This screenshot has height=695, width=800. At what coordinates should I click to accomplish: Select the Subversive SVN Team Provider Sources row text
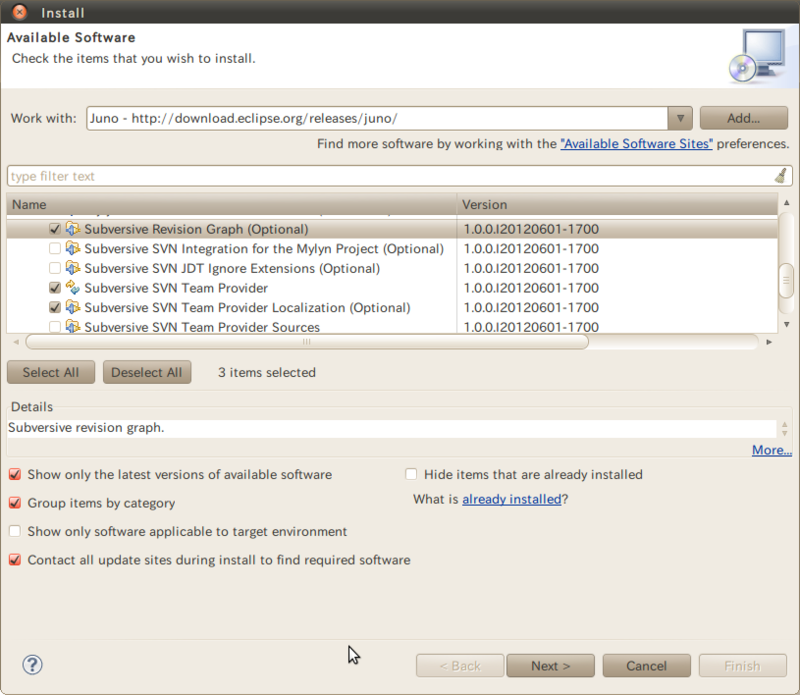pyautogui.click(x=202, y=327)
